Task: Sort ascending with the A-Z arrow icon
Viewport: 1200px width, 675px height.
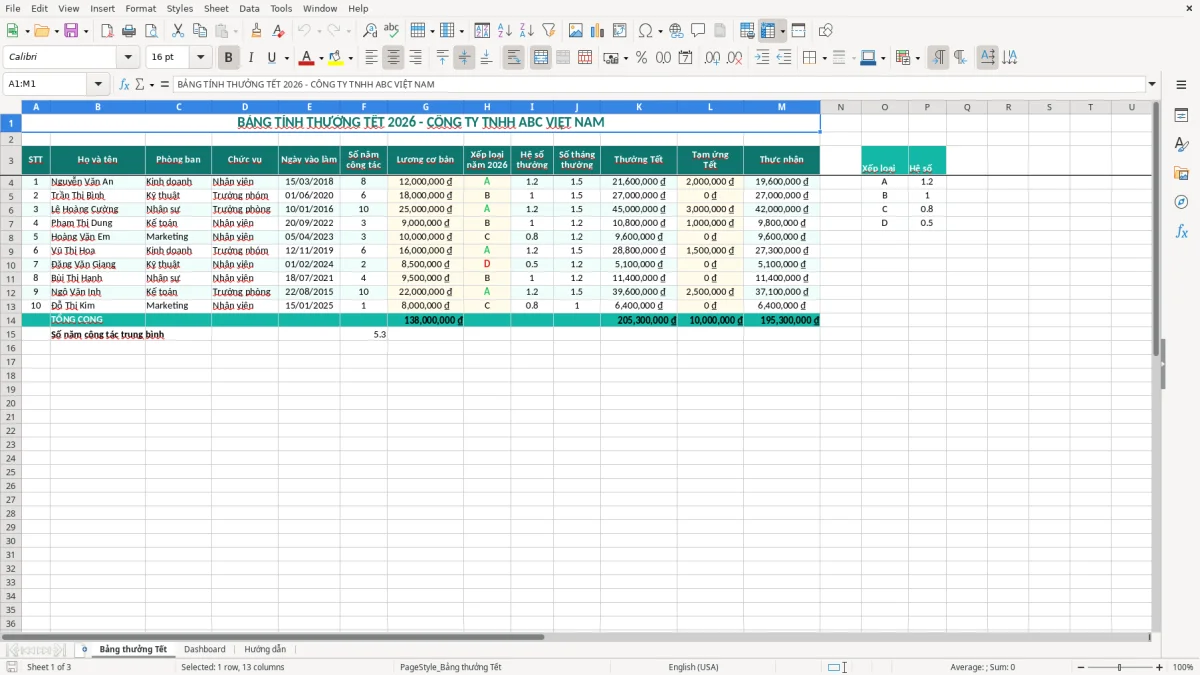Action: pos(504,31)
